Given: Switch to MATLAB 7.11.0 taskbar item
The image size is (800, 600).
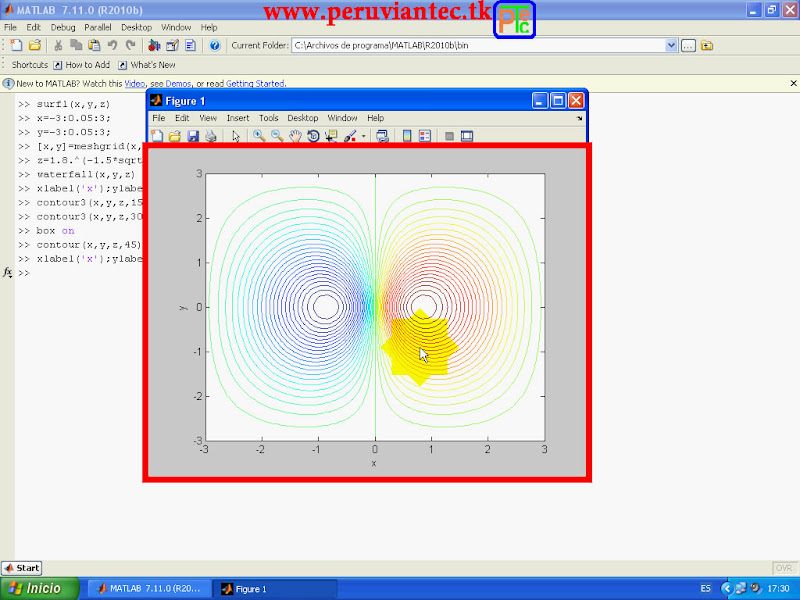Looking at the screenshot, I should pos(149,589).
